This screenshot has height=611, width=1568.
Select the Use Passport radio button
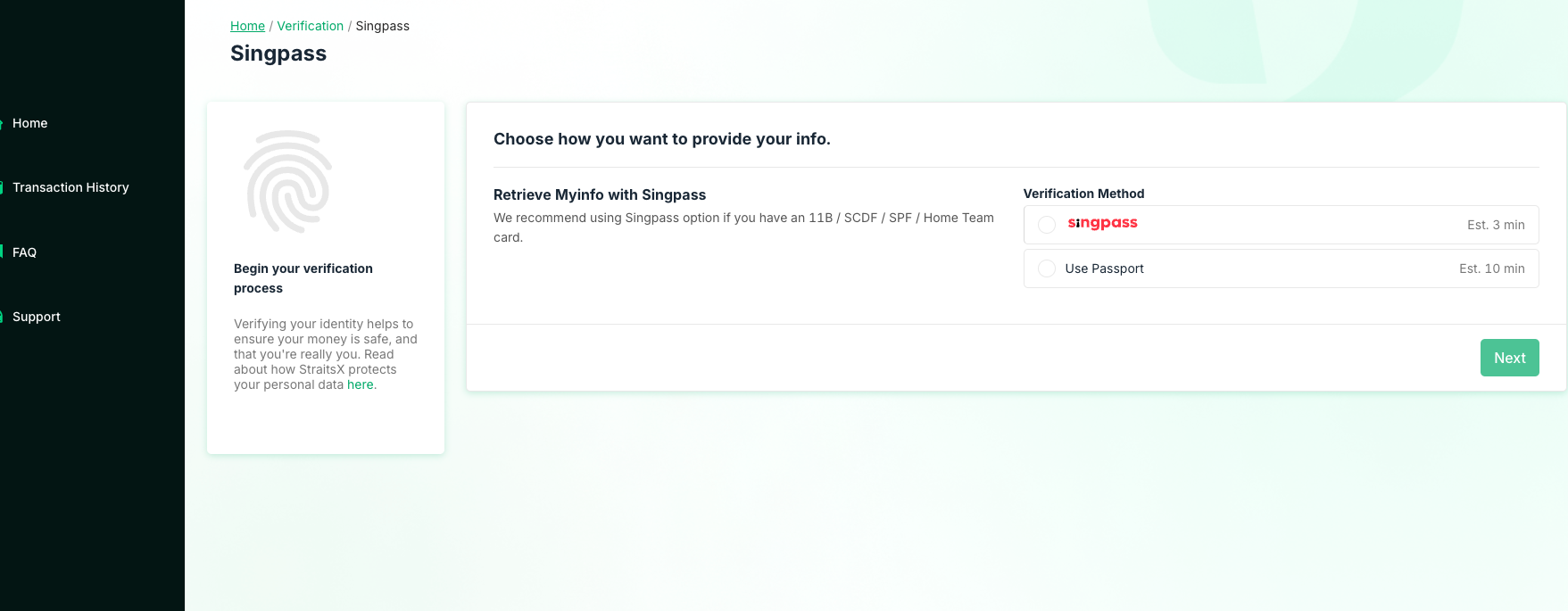tap(1047, 268)
